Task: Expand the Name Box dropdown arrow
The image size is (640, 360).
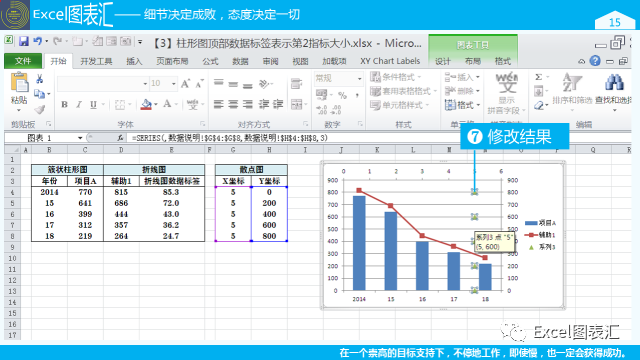Action: (80, 138)
